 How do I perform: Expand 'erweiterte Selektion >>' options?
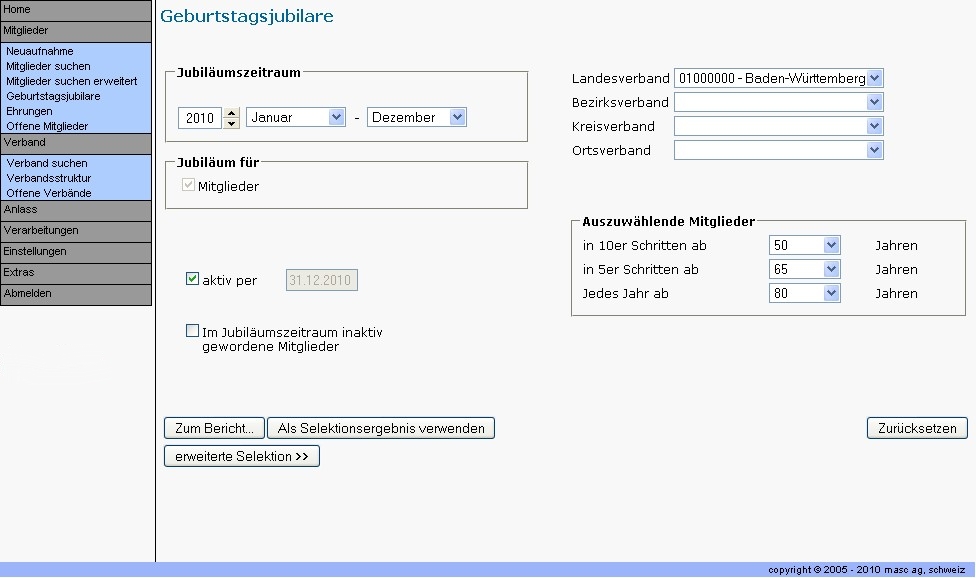(x=241, y=456)
